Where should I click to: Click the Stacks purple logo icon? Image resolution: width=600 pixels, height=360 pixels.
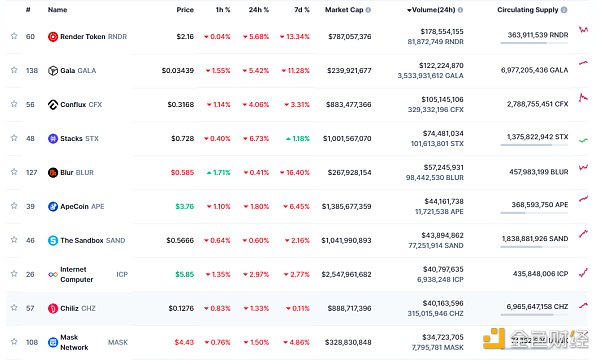coord(53,138)
